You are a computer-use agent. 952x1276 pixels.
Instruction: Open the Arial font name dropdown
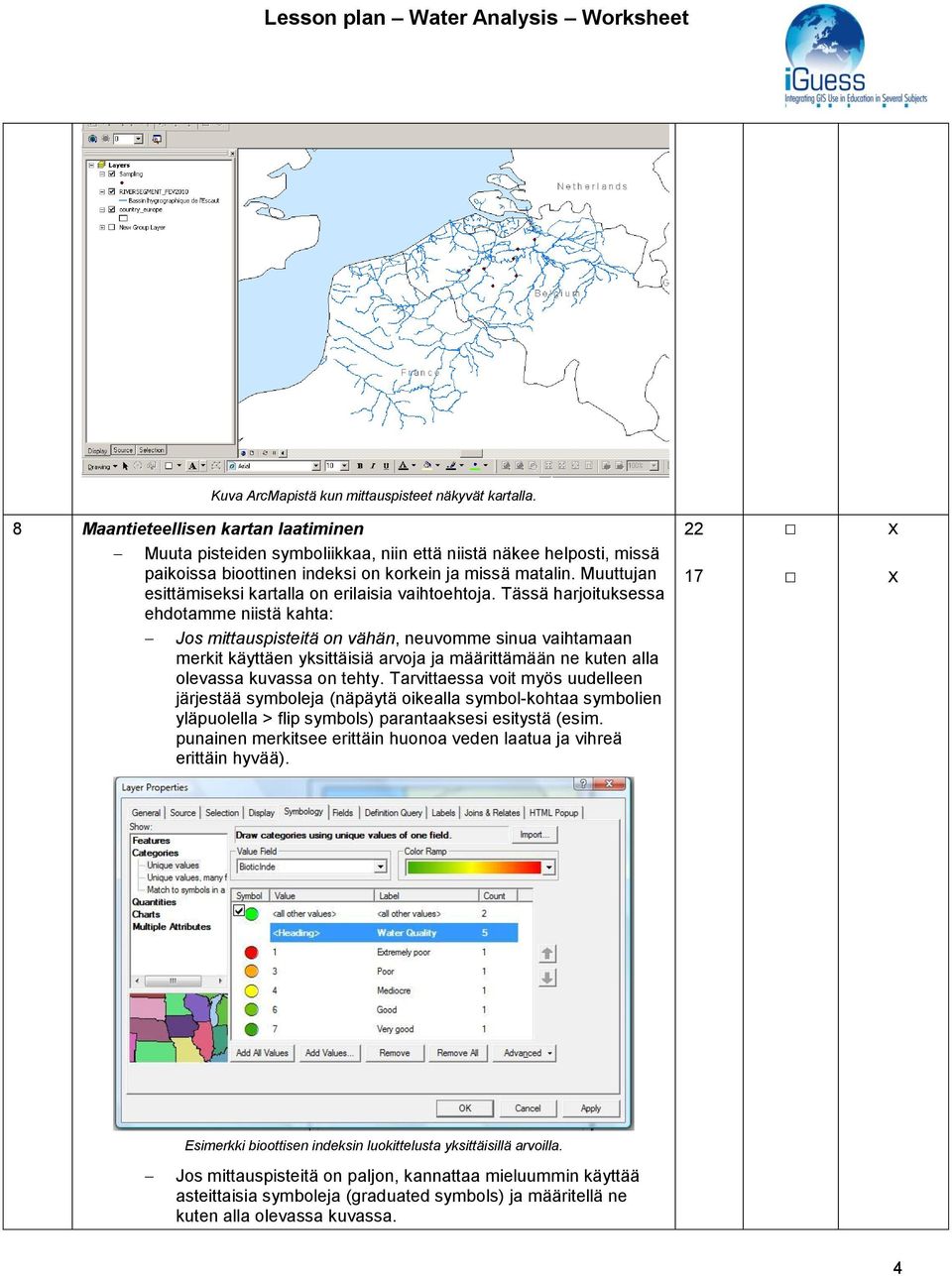point(316,466)
